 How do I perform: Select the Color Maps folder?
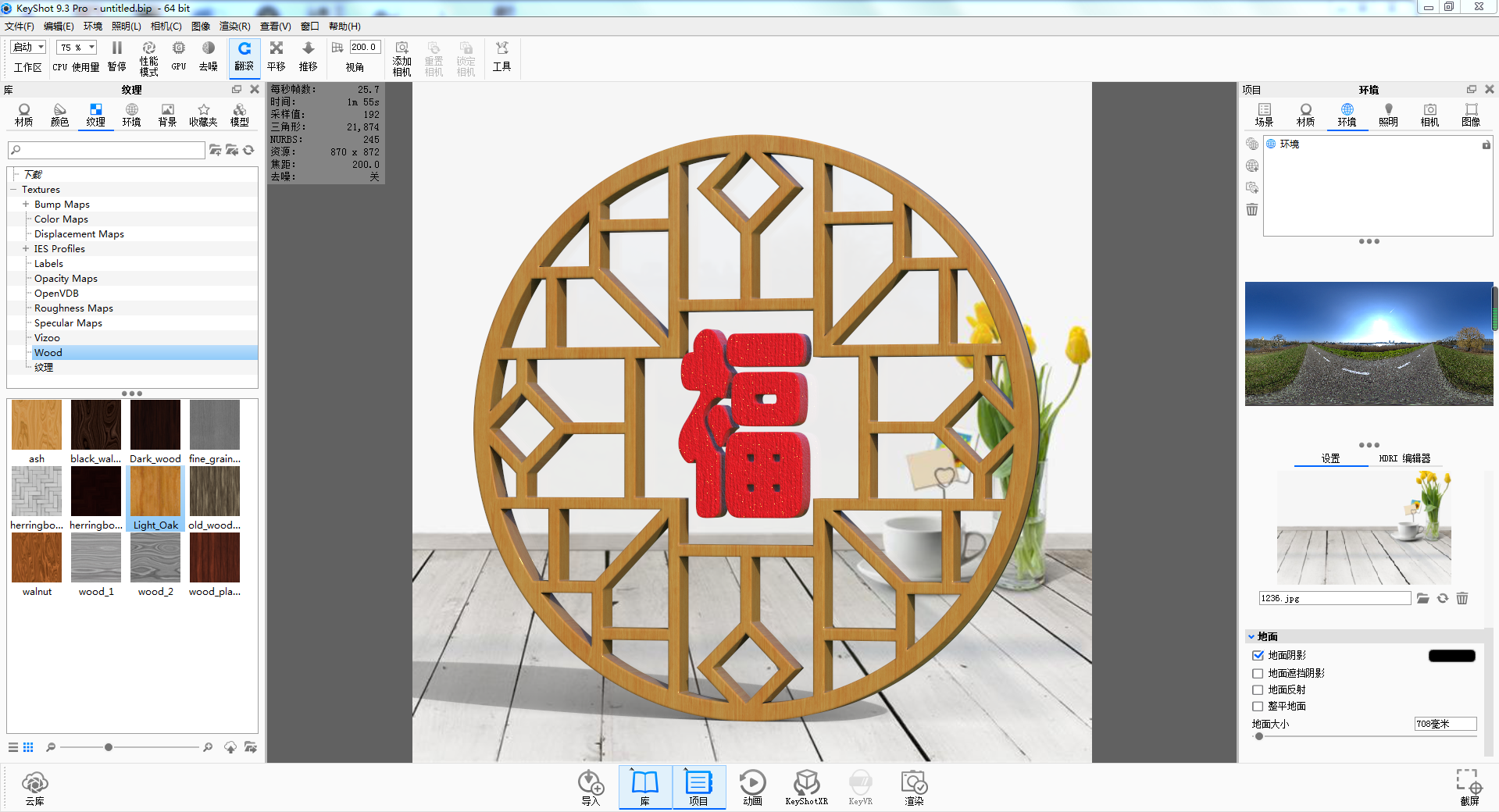(61, 219)
